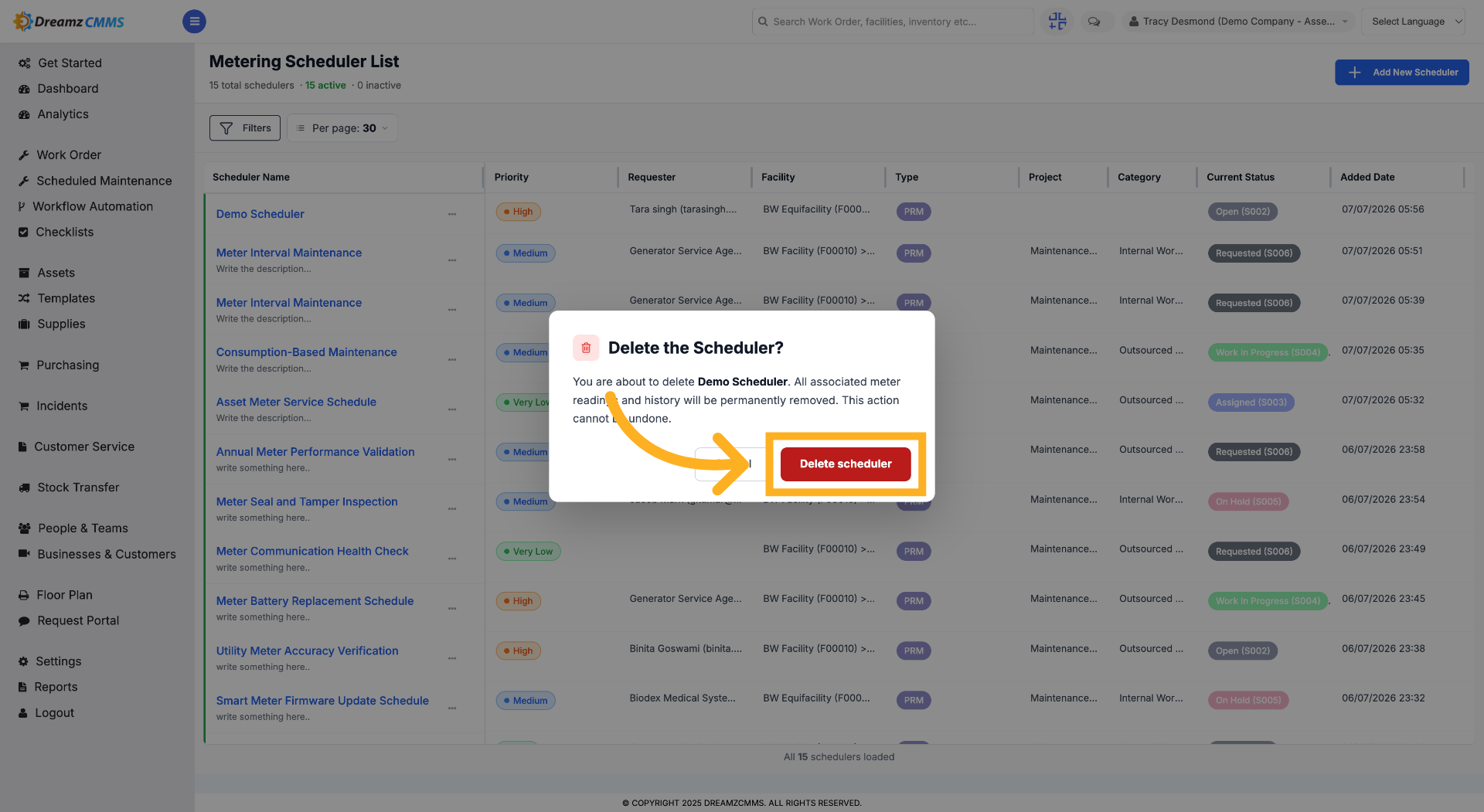
Task: Click the Settings gear icon in sidebar
Action: coord(23,661)
